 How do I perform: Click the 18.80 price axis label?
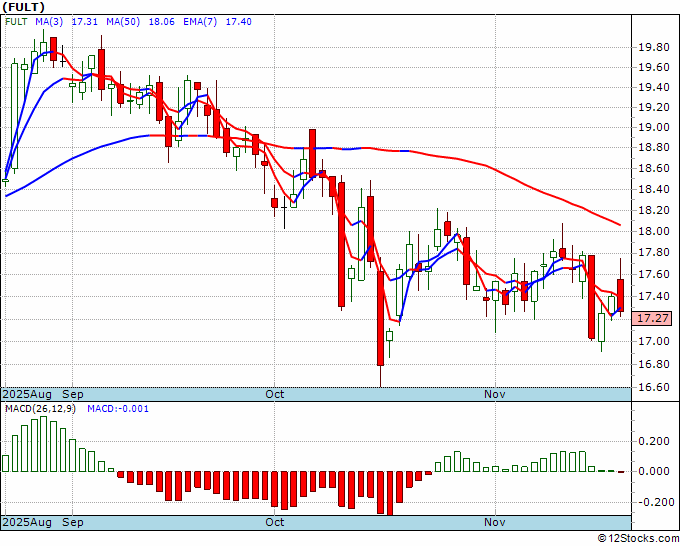(654, 148)
